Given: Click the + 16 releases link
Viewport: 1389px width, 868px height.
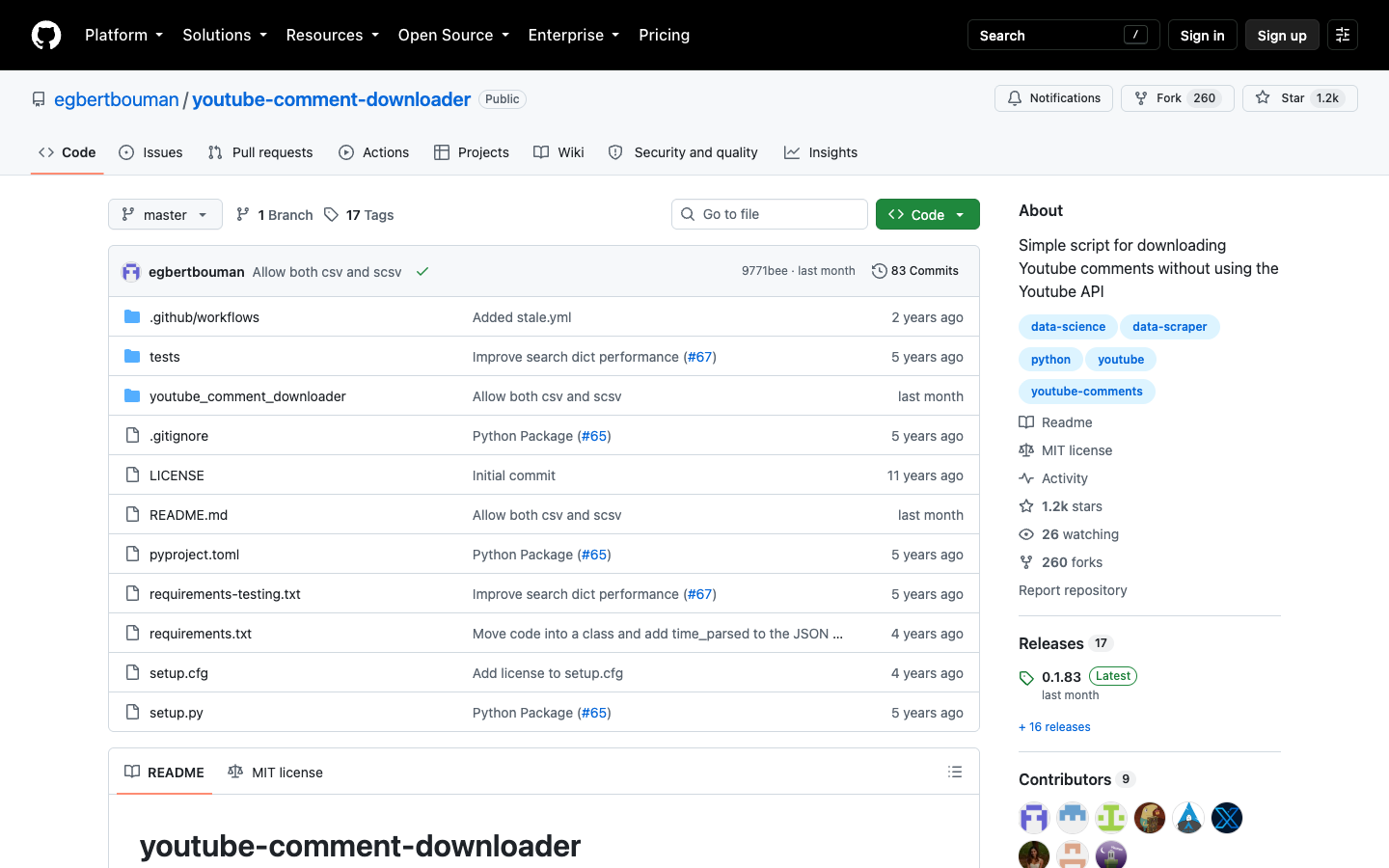Looking at the screenshot, I should (1054, 727).
